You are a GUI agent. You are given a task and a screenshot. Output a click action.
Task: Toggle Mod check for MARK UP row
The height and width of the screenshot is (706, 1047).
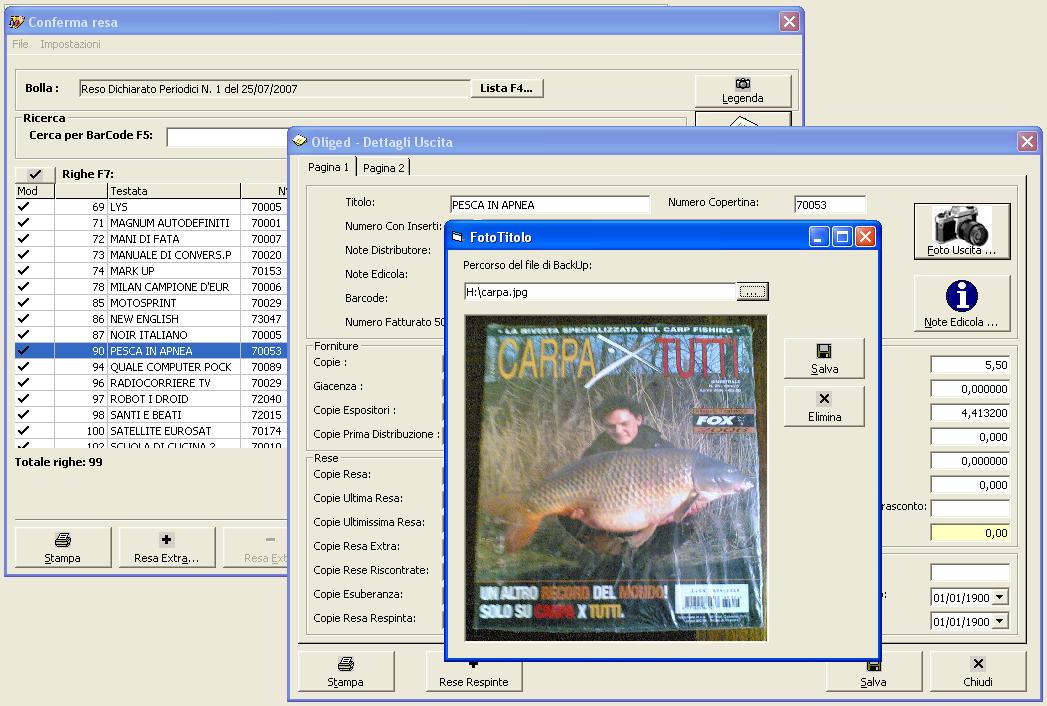(23, 271)
